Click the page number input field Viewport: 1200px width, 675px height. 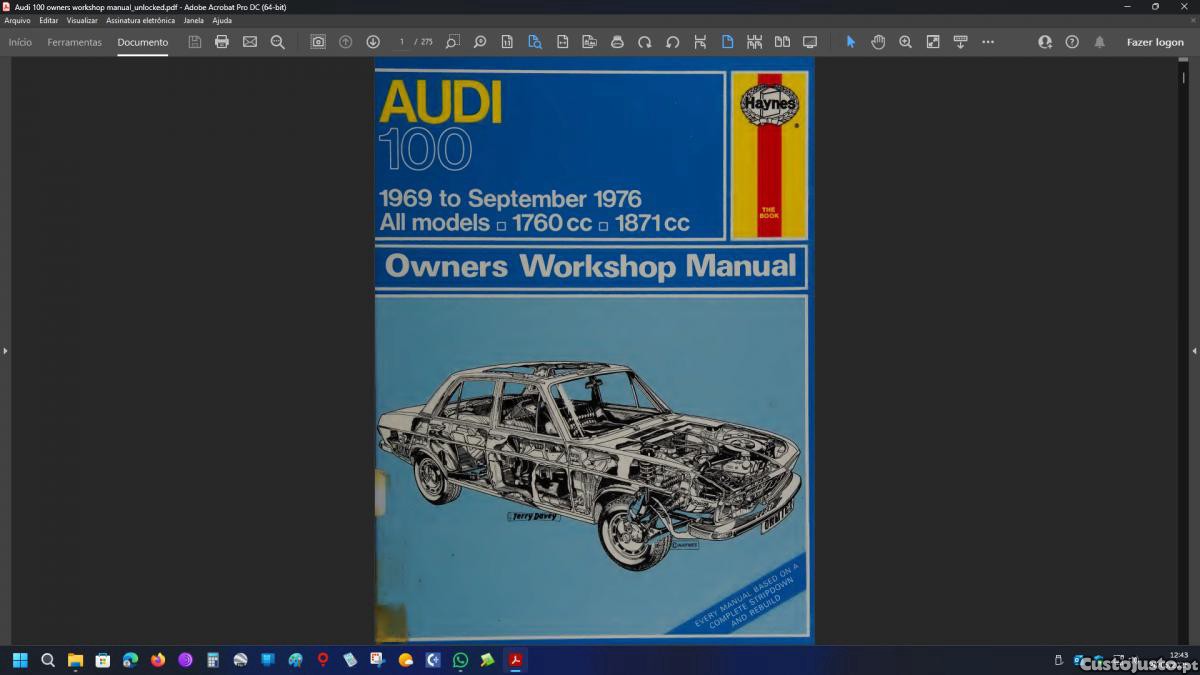[402, 42]
